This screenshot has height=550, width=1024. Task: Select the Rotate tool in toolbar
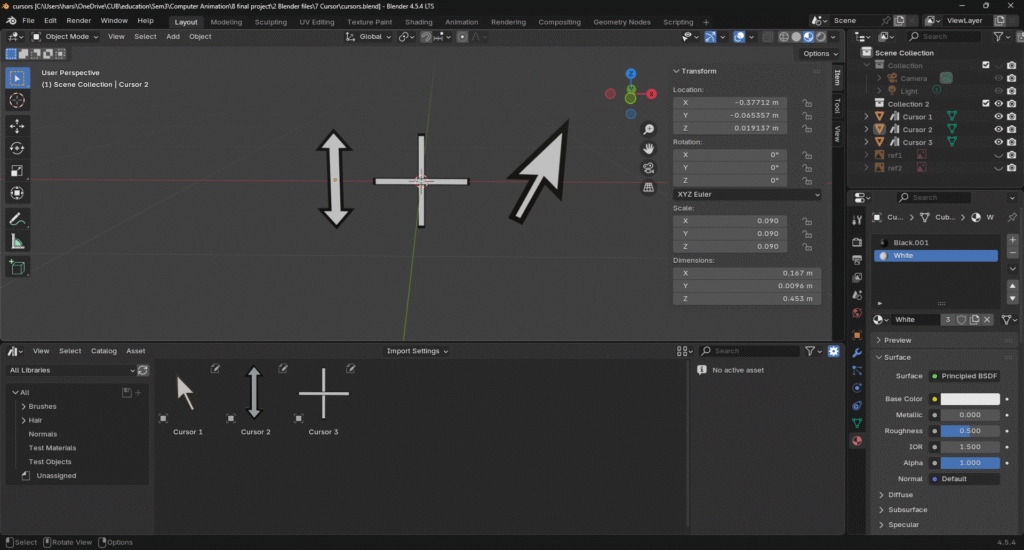click(x=17, y=148)
